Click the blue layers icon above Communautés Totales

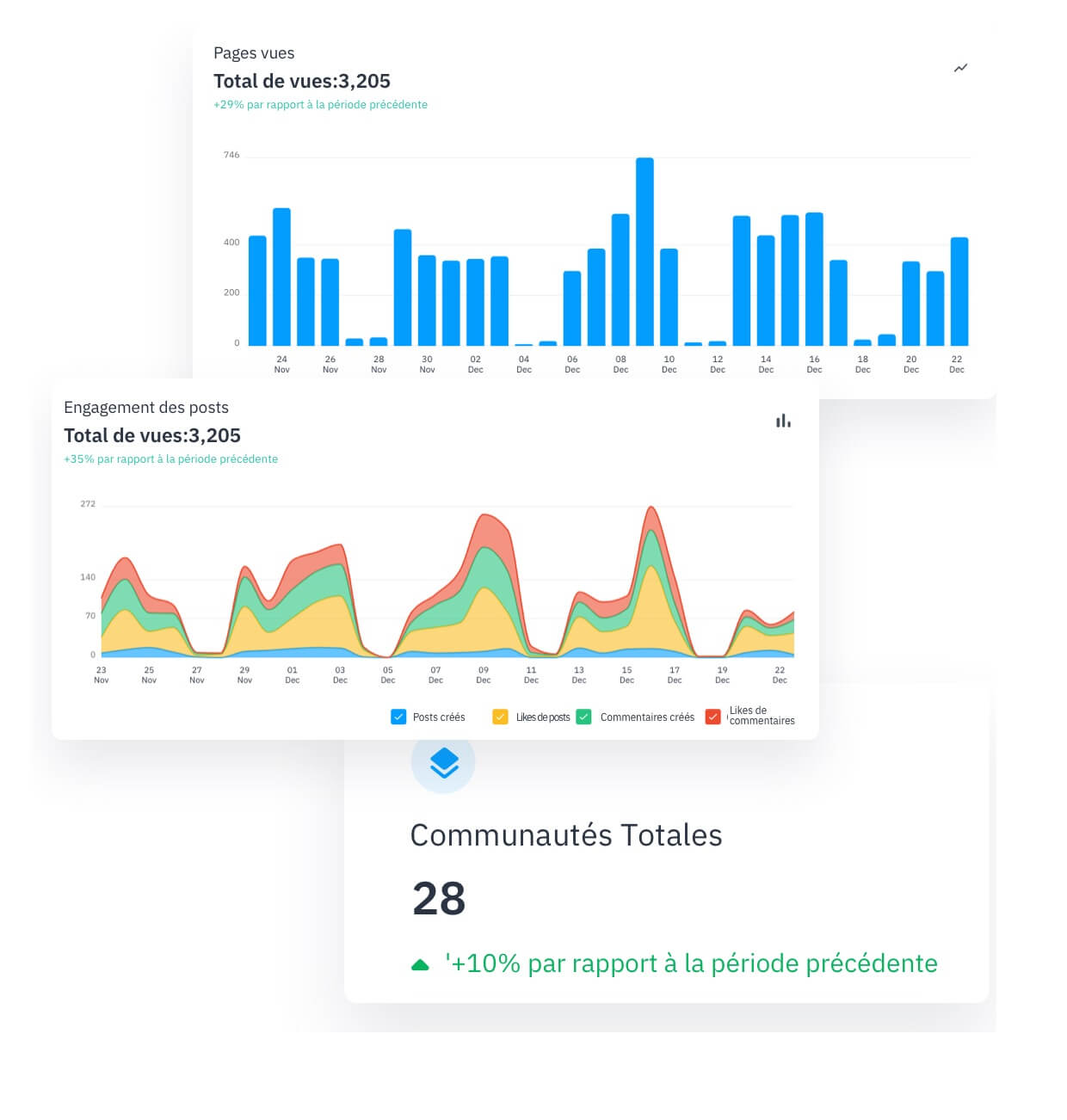point(443,762)
